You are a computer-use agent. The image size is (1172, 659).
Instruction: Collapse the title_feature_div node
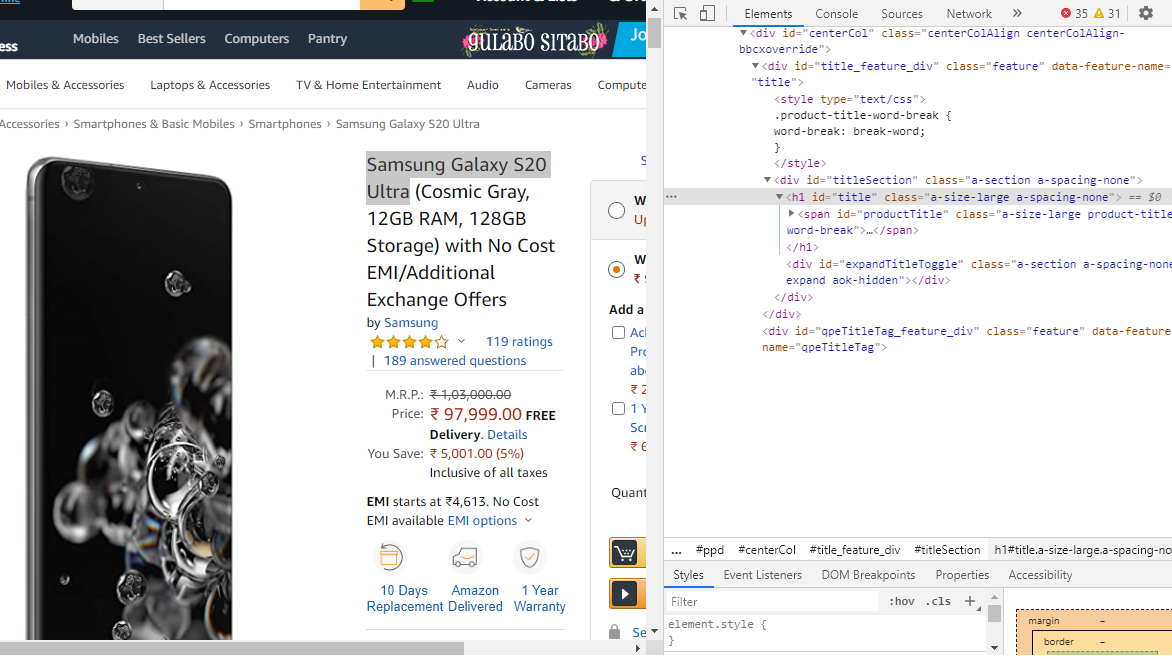click(x=755, y=66)
